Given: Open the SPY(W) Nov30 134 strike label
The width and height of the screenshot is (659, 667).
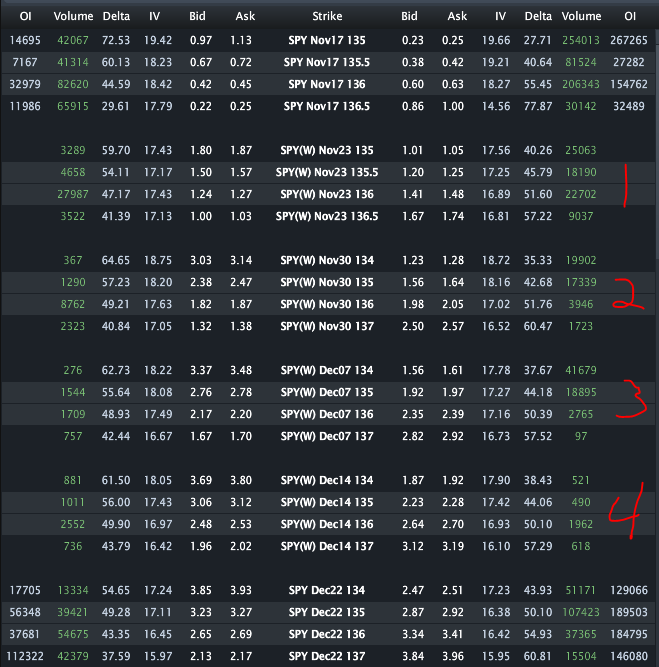Looking at the screenshot, I should [x=327, y=260].
